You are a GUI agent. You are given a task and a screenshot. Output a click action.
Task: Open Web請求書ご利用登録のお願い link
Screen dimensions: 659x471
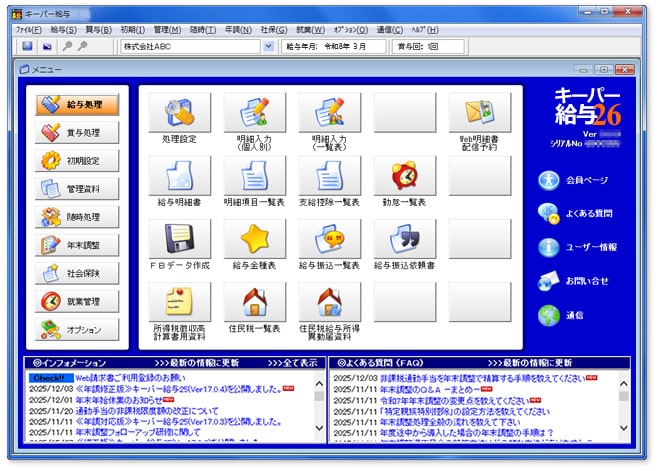tap(130, 378)
